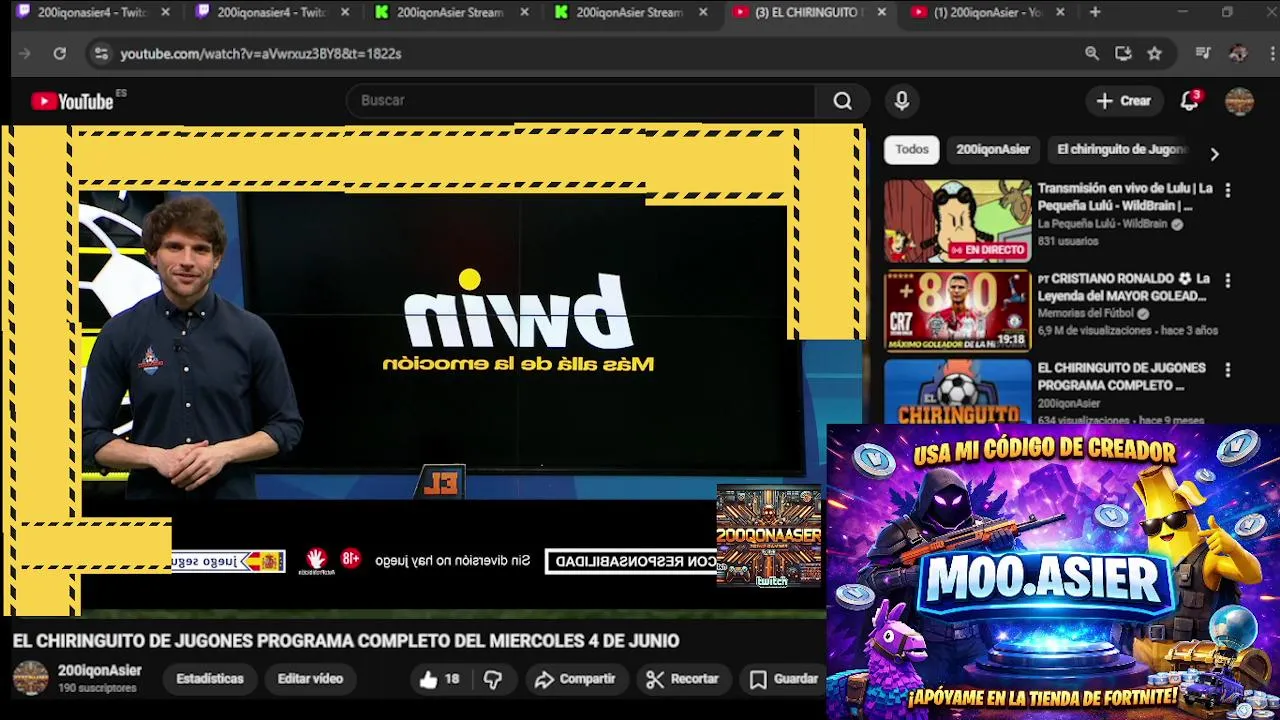1280x720 pixels.
Task: Click the Editar vídeo button
Action: pyautogui.click(x=310, y=678)
